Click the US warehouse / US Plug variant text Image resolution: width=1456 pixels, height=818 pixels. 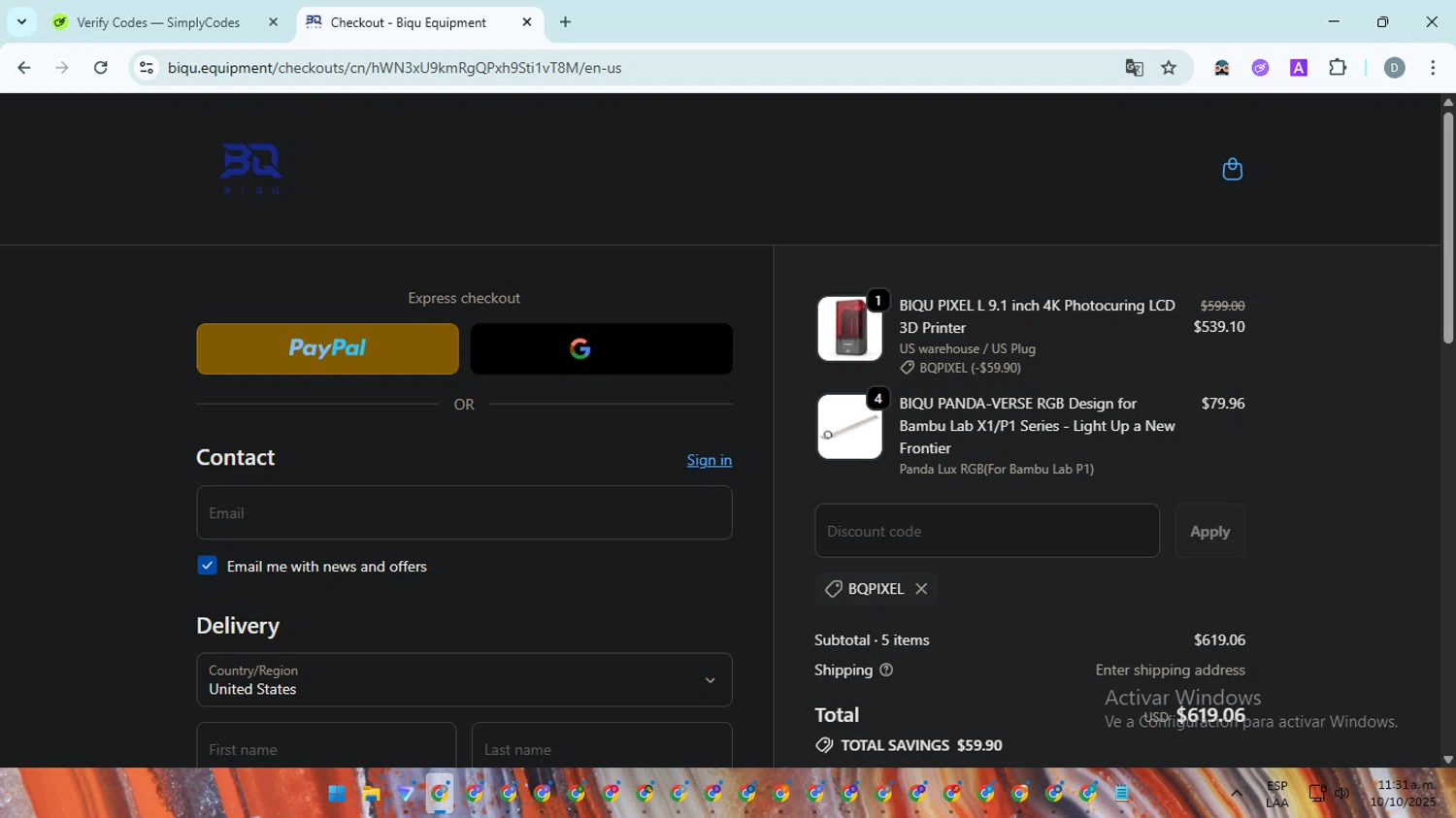tap(967, 348)
